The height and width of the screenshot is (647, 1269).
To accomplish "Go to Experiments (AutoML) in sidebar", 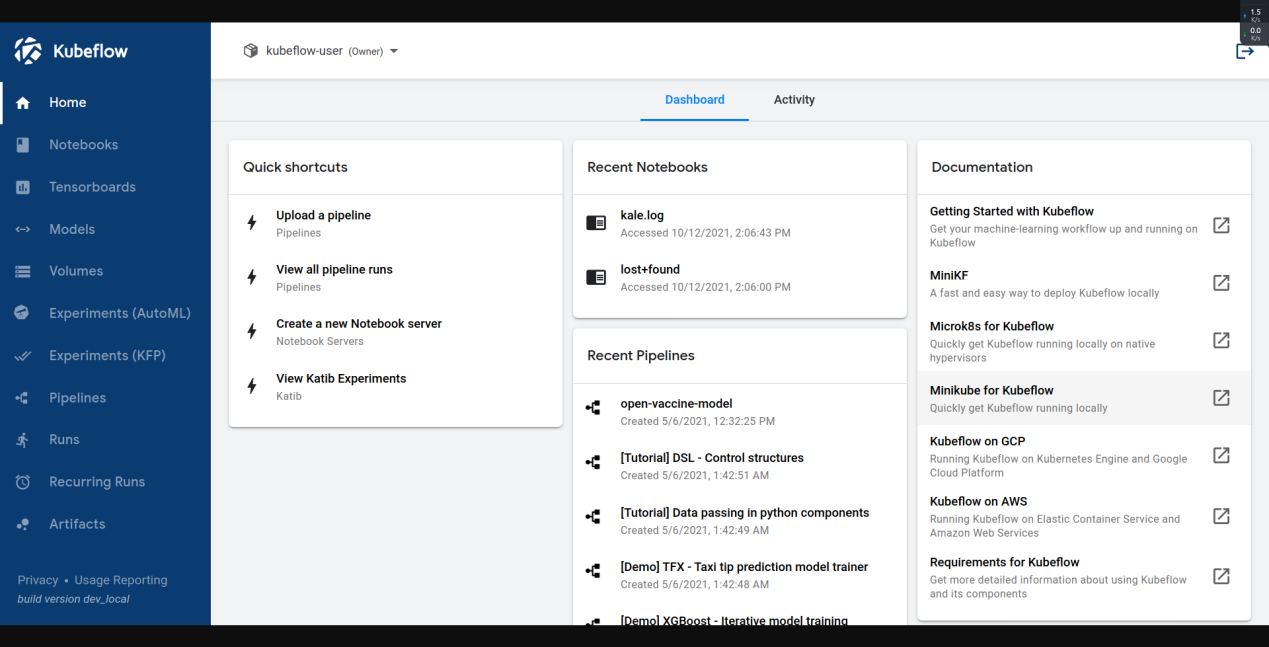I will click(x=119, y=313).
